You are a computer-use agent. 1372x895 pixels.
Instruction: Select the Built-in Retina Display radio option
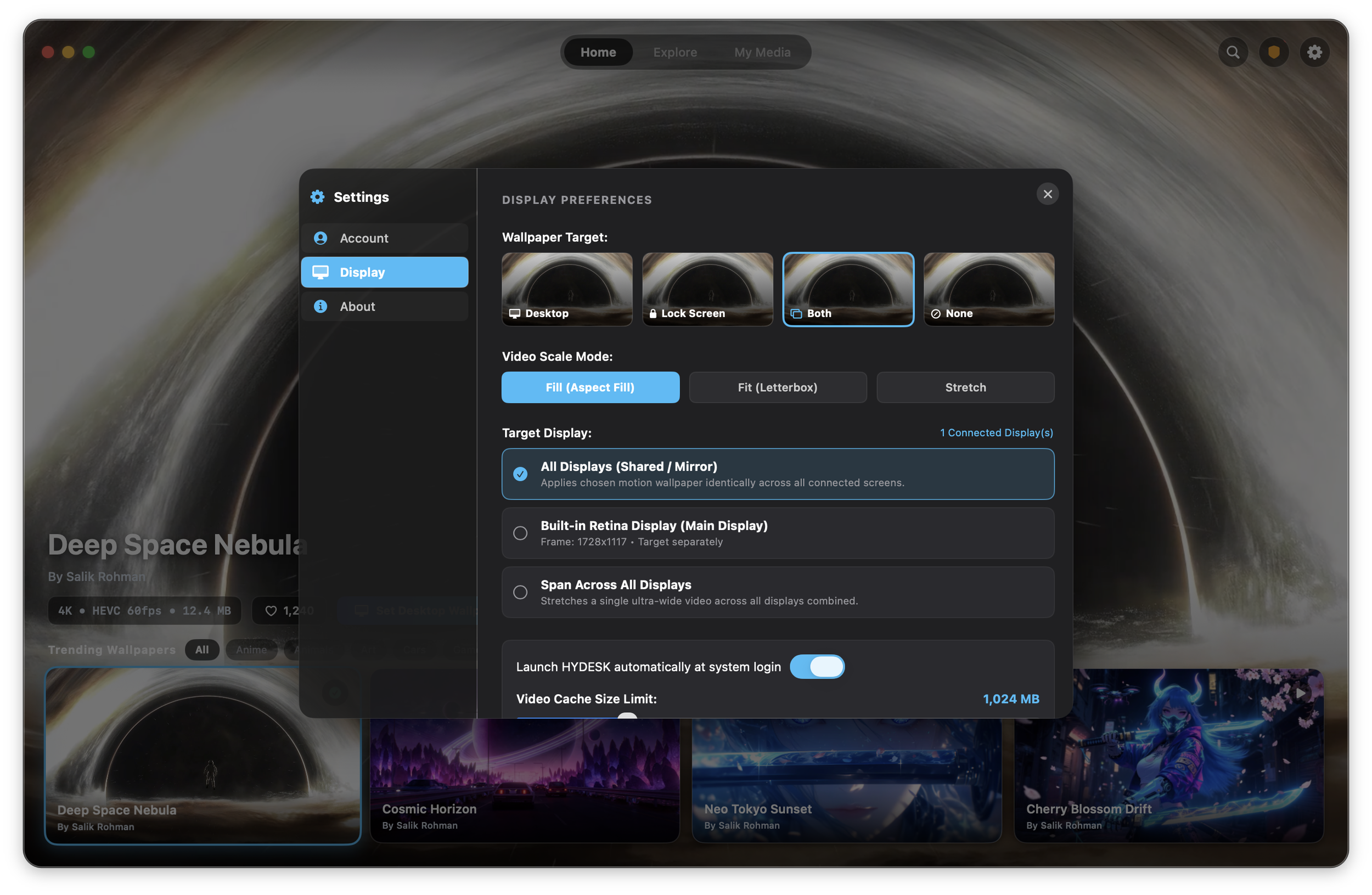pos(778,533)
